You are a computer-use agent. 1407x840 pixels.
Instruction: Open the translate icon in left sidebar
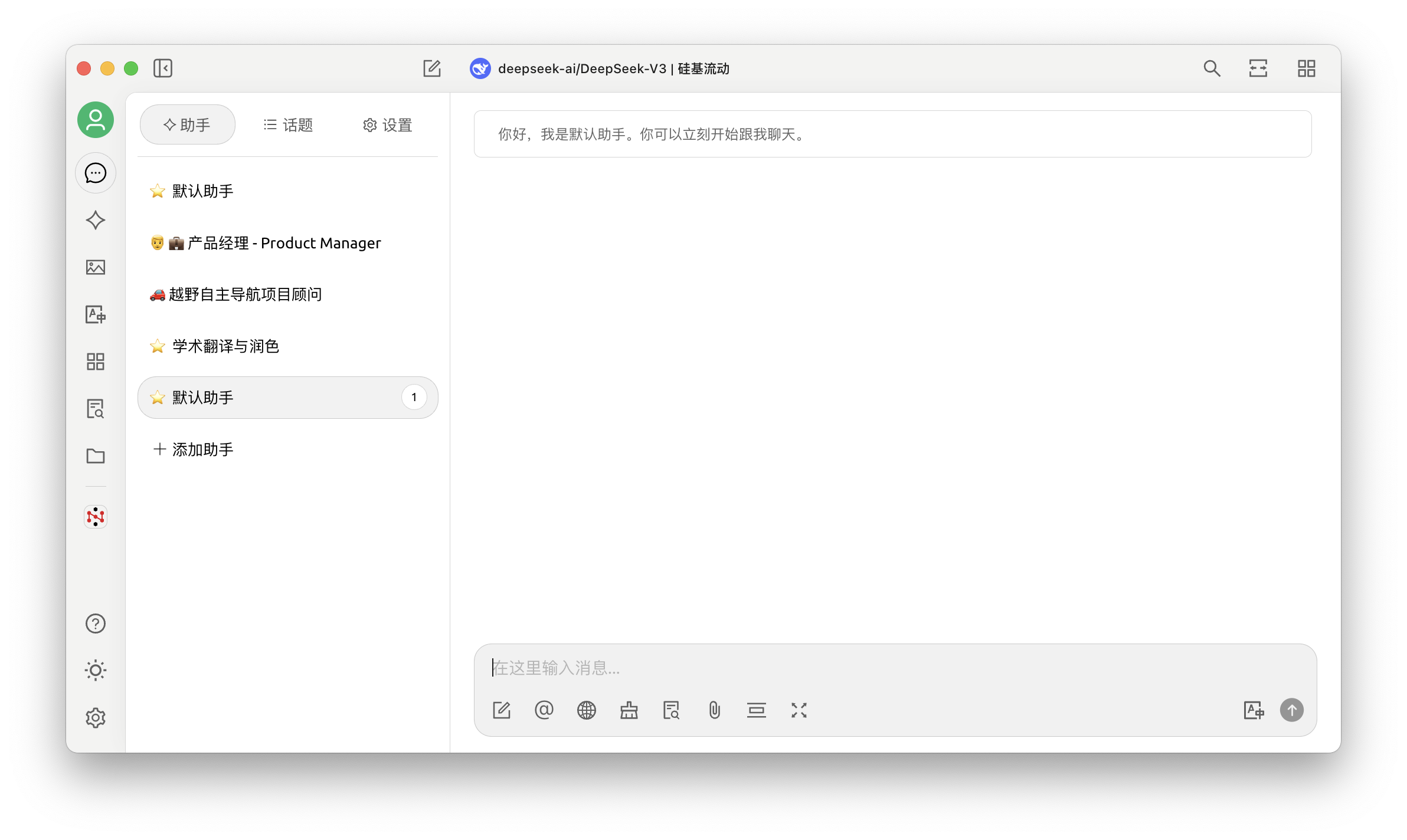coord(95,314)
